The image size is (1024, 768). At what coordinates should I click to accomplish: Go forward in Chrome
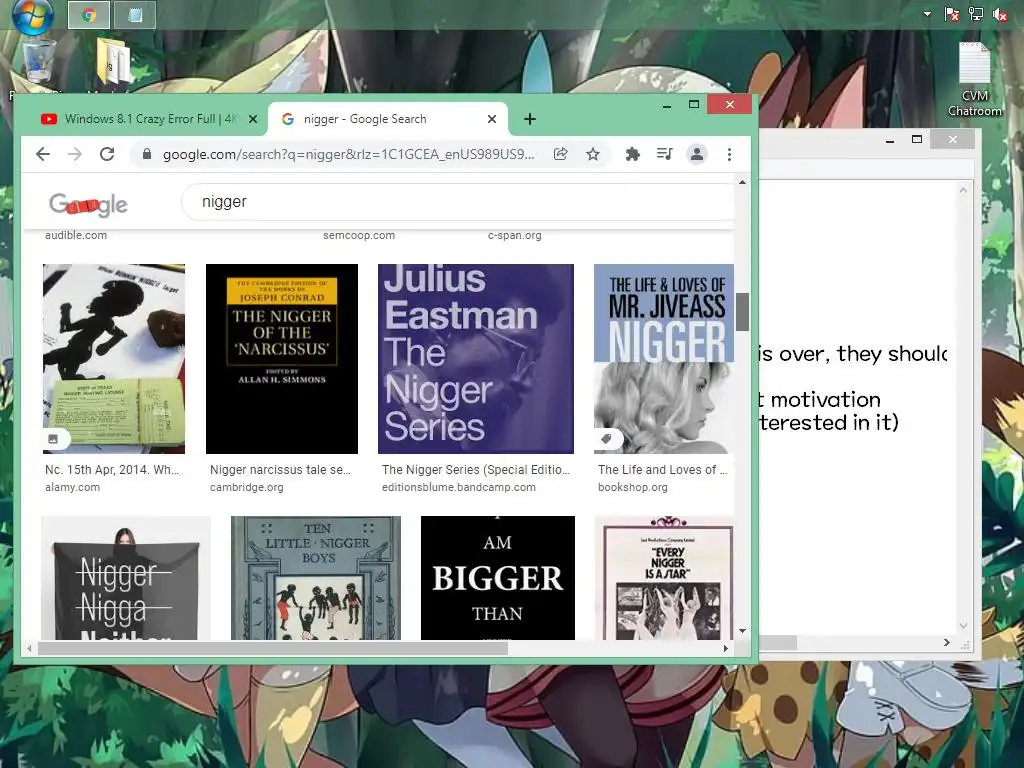click(x=75, y=154)
